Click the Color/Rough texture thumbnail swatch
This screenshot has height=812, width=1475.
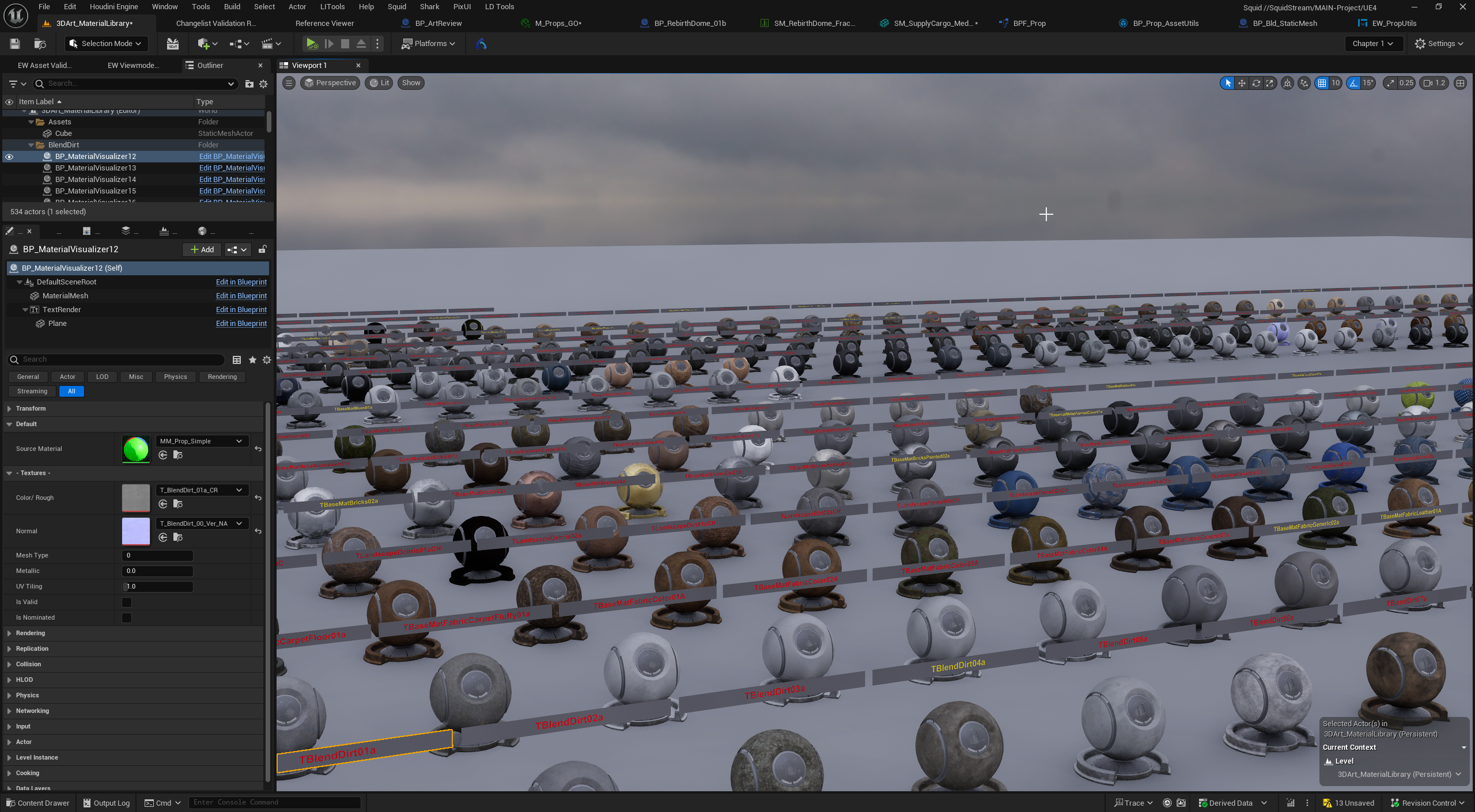pyautogui.click(x=136, y=498)
